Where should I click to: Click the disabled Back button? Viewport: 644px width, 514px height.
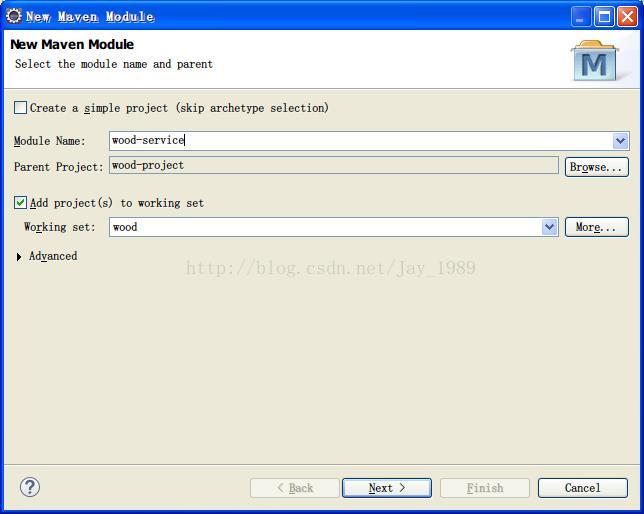coord(295,488)
